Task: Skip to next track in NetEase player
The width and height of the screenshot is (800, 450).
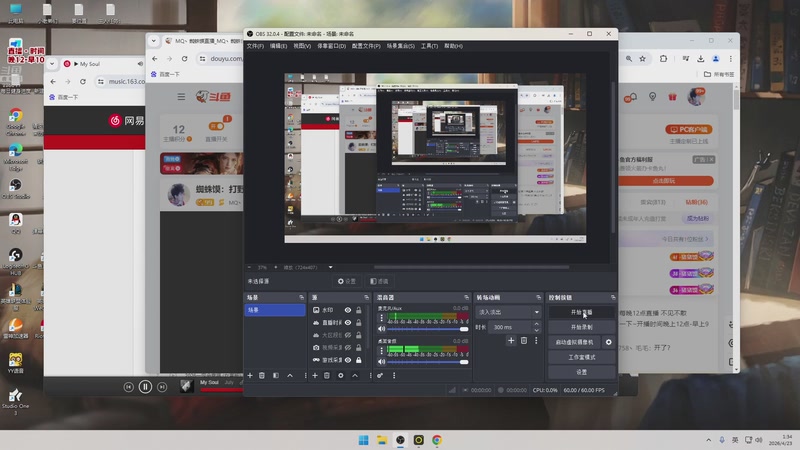Action: (162, 387)
